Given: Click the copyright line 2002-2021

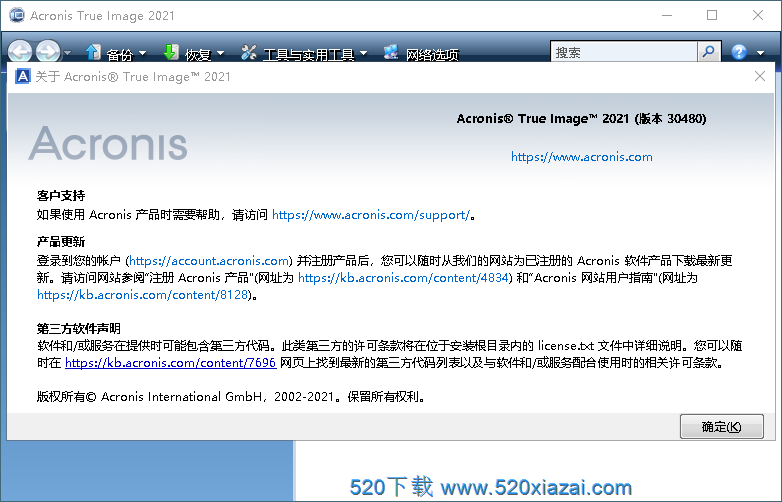Looking at the screenshot, I should point(230,397).
